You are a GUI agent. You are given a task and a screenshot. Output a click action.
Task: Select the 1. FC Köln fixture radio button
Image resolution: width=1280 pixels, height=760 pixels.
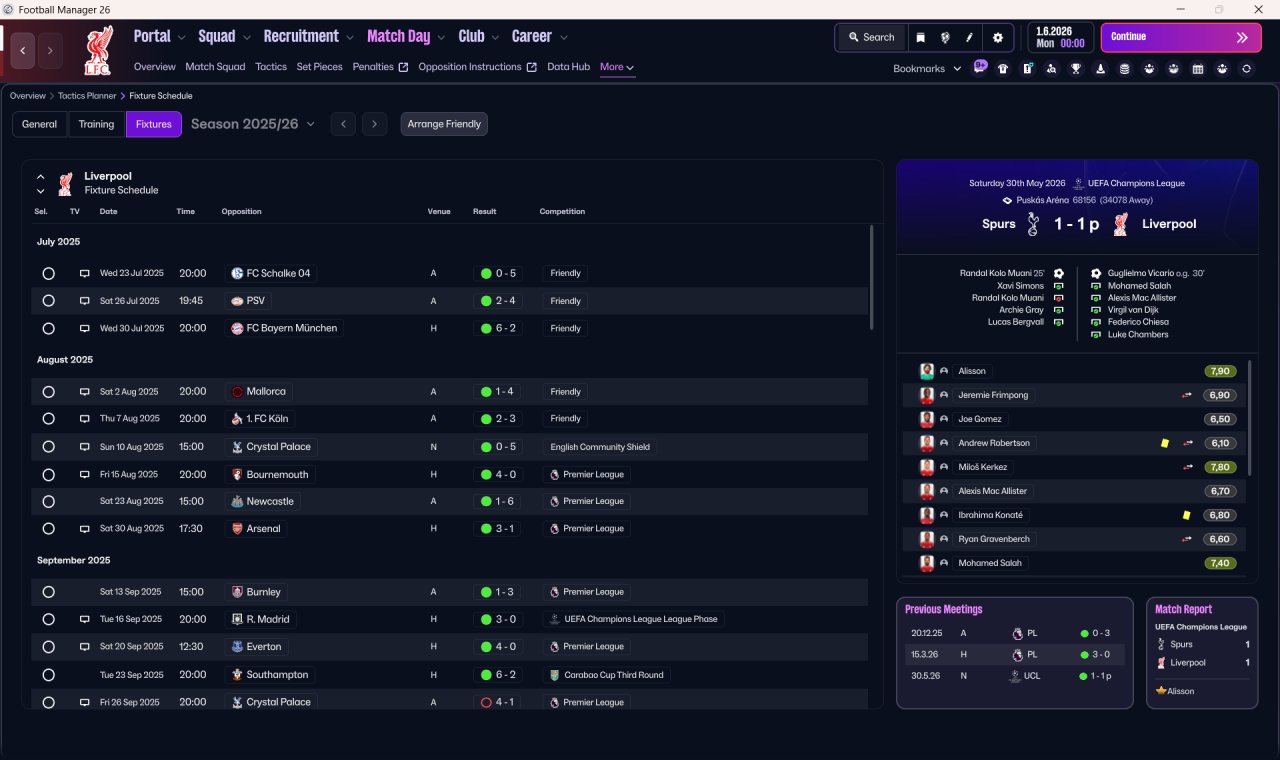click(48, 419)
